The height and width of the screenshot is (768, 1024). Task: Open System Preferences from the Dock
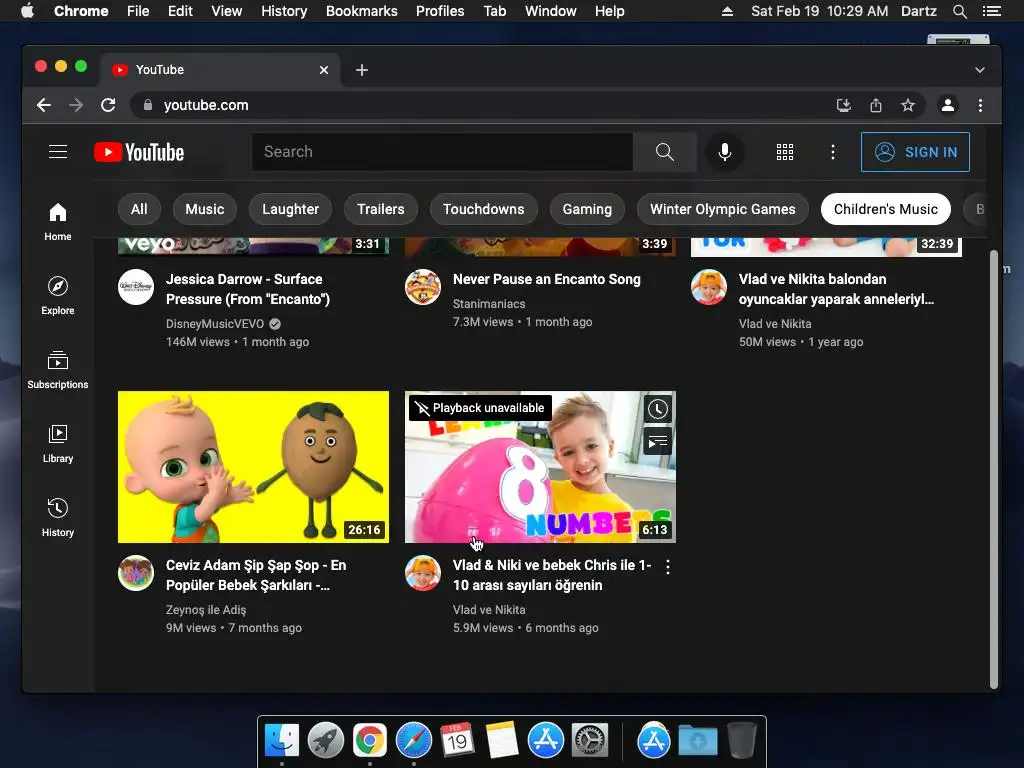click(x=590, y=741)
